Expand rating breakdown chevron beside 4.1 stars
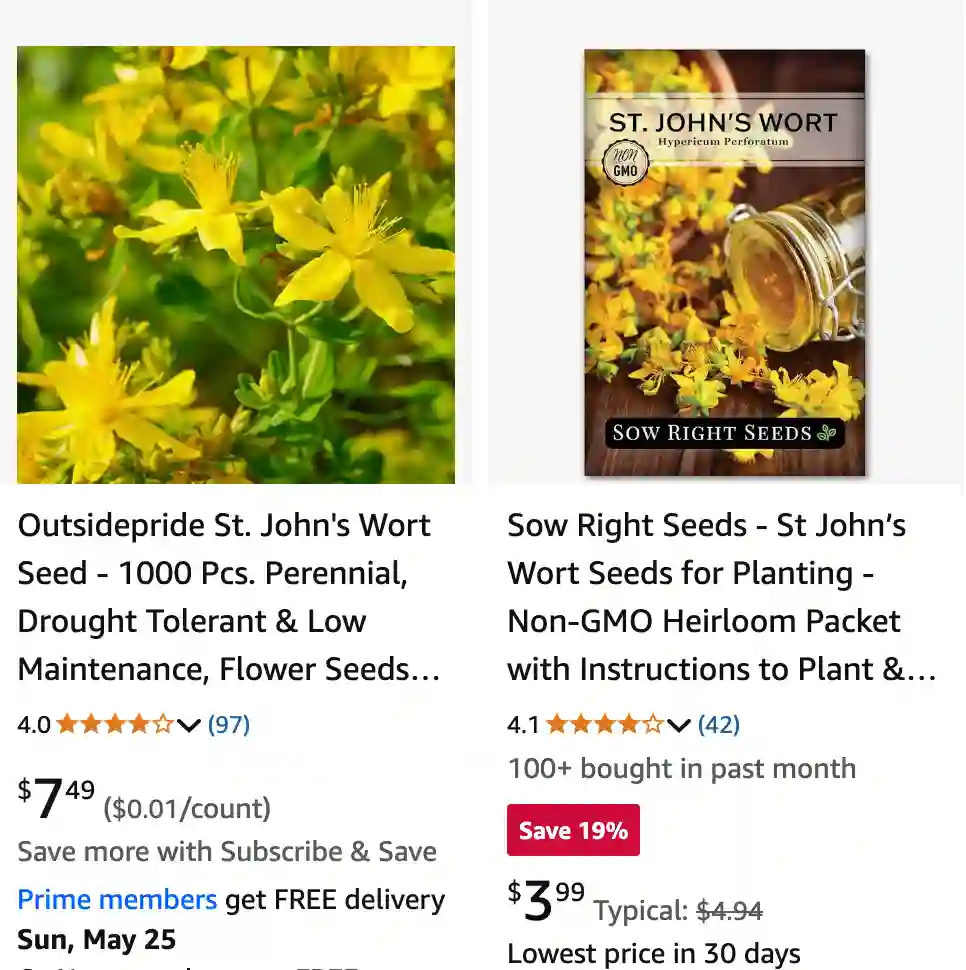This screenshot has height=970, width=966. pos(679,725)
